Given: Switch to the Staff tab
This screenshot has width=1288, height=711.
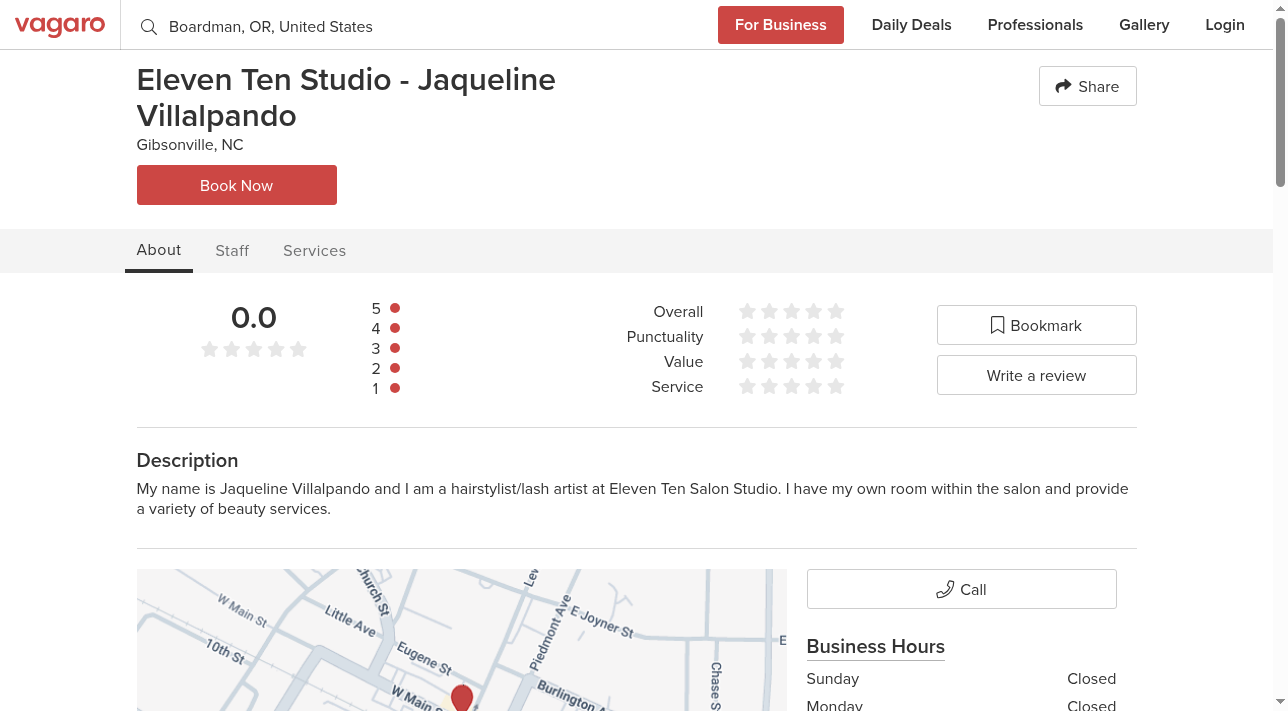Looking at the screenshot, I should pos(232,251).
